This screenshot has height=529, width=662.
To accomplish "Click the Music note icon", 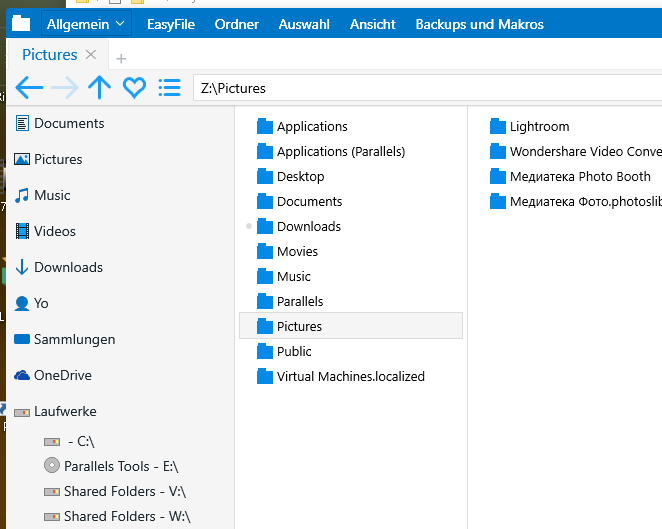I will point(22,195).
